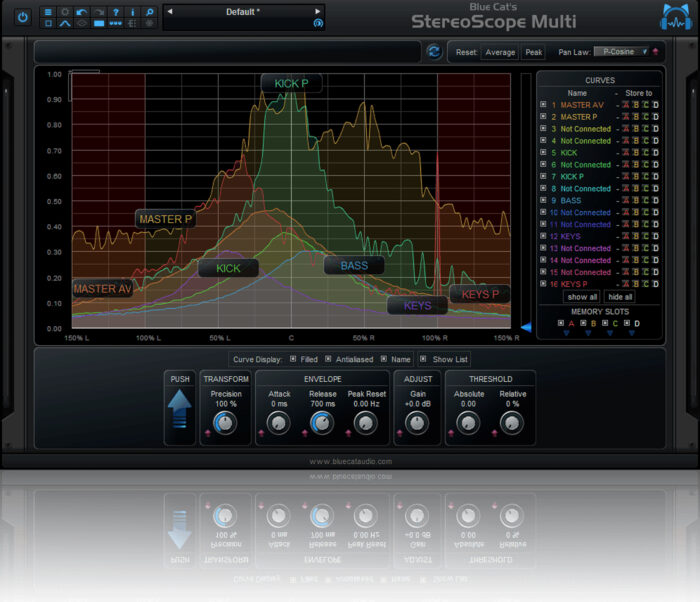
Task: Open the Pan Law P-Cosine dropdown
Action: [621, 52]
